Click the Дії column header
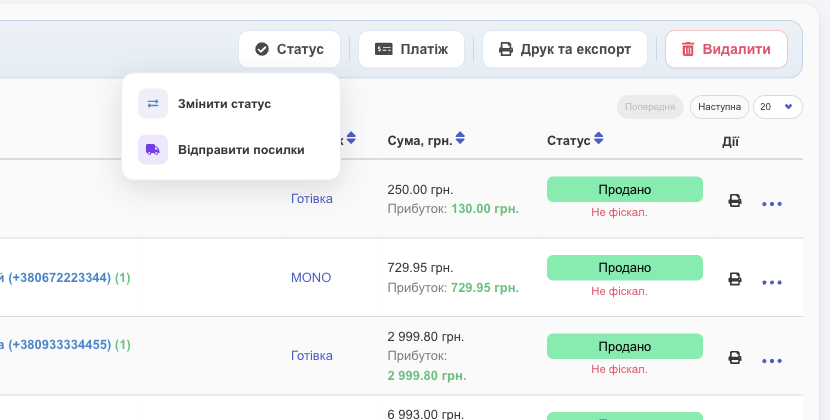Image resolution: width=830 pixels, height=420 pixels. [x=730, y=141]
